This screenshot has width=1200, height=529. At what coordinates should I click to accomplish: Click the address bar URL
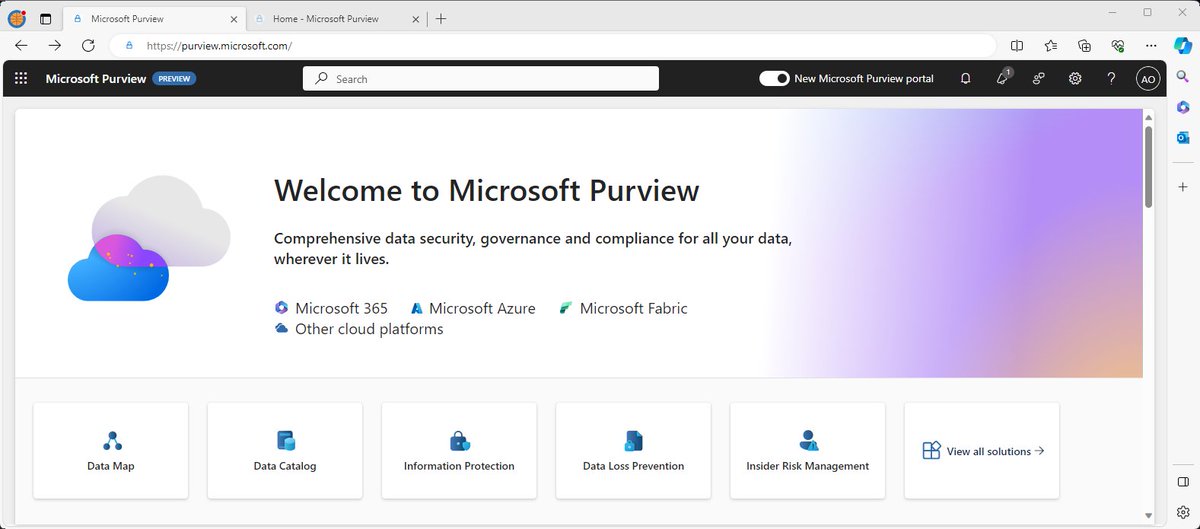219,46
